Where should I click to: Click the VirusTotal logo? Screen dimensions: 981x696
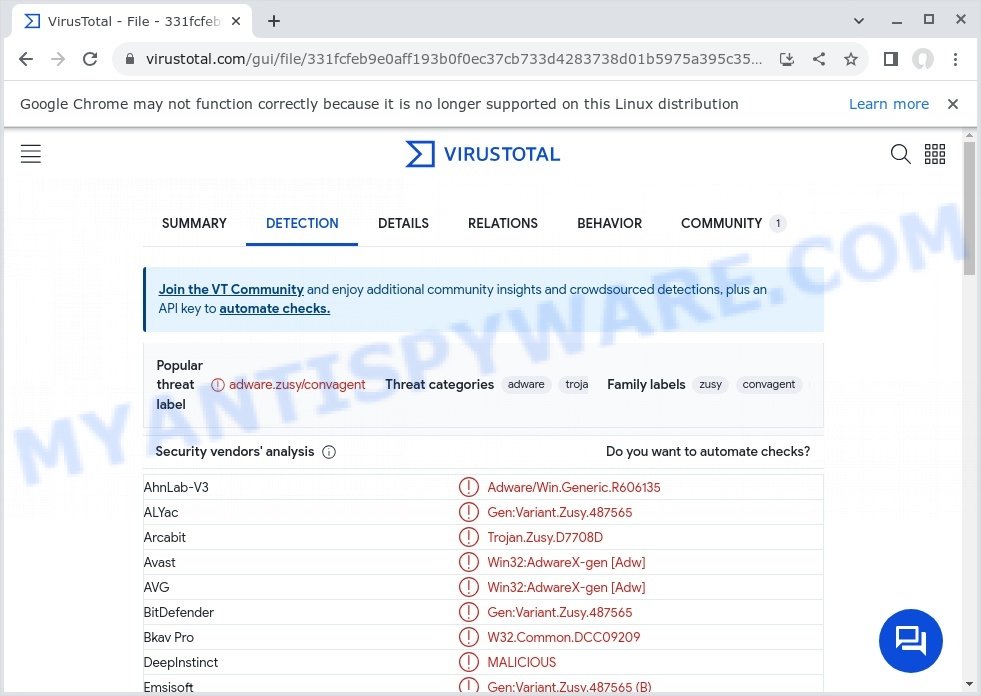point(483,154)
